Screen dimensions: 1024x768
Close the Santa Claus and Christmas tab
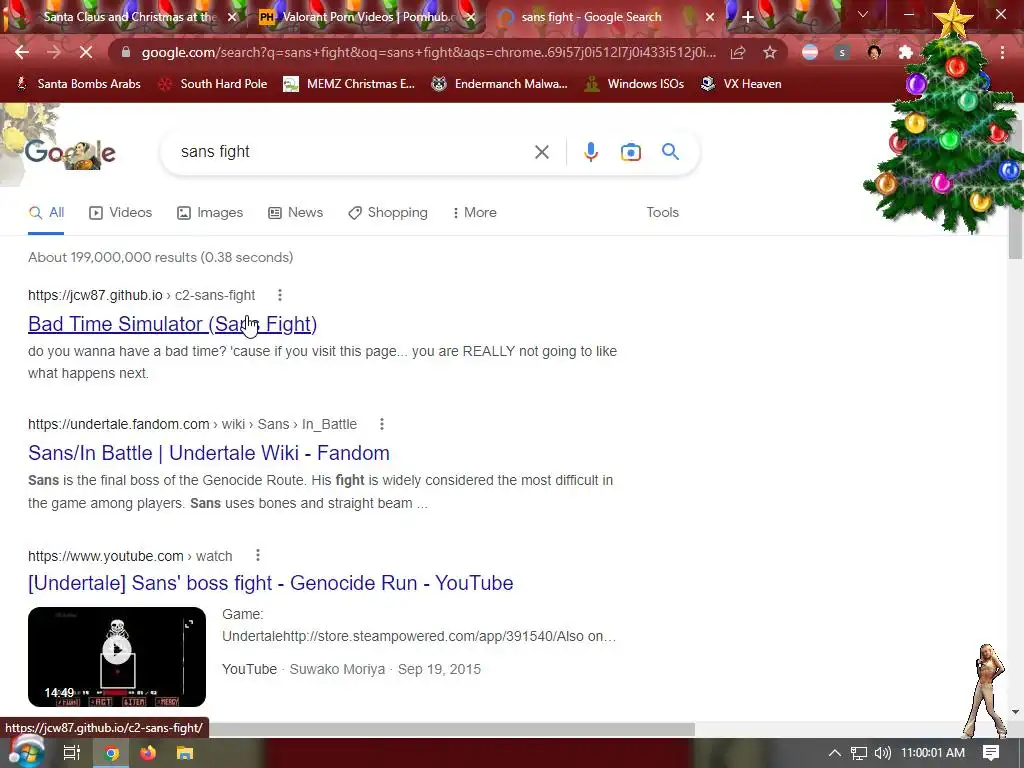(x=232, y=17)
